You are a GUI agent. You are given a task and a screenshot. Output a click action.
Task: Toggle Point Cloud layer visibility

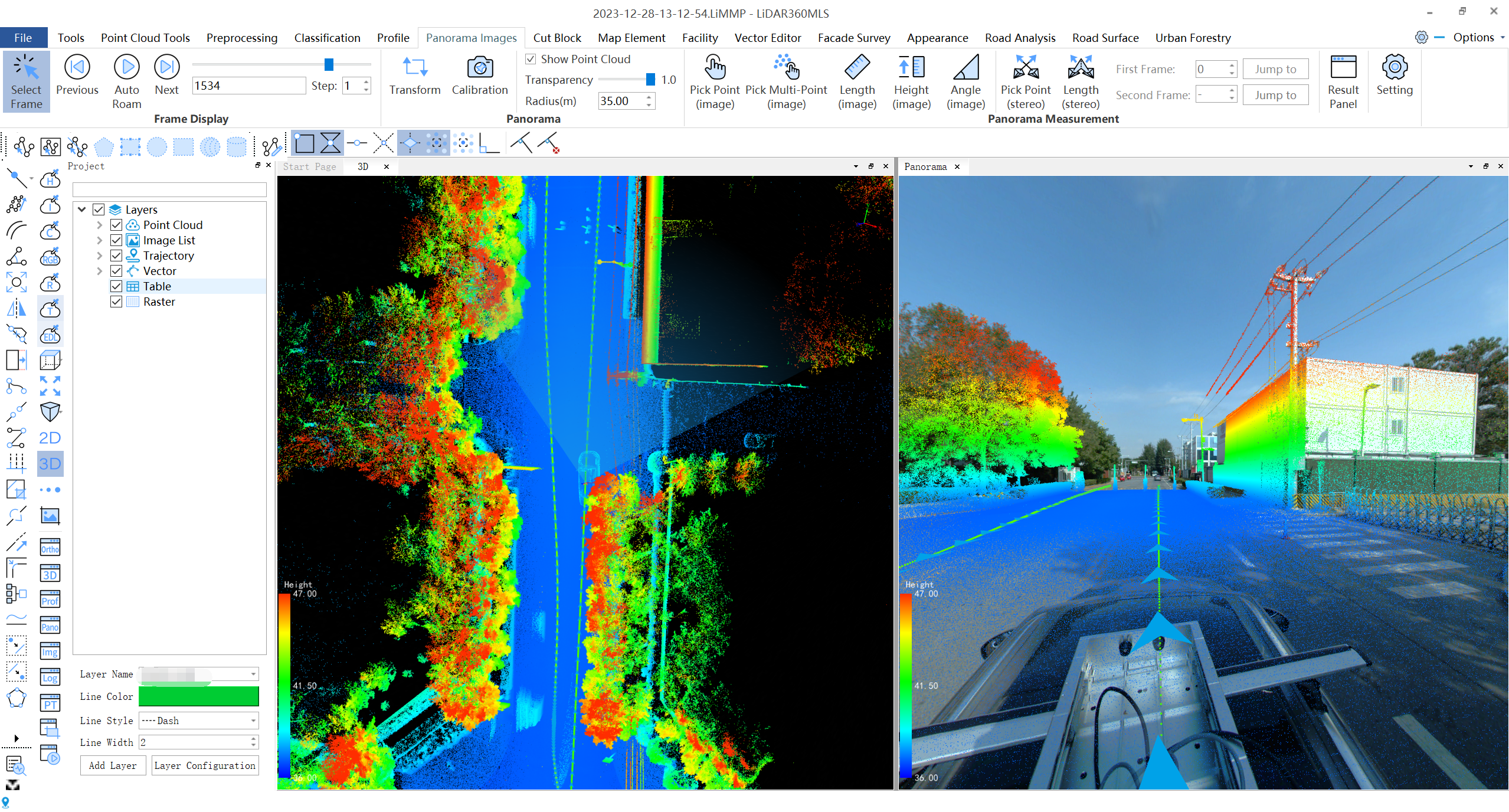click(116, 225)
